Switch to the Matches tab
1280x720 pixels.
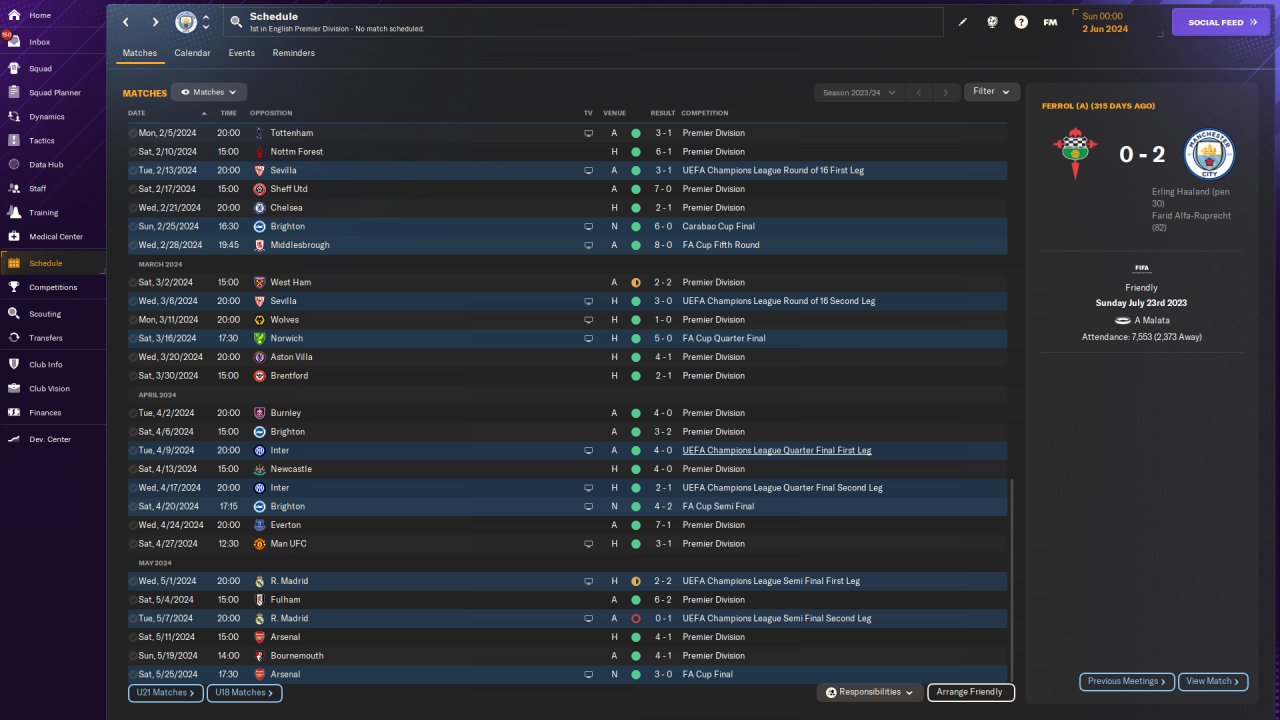[140, 53]
